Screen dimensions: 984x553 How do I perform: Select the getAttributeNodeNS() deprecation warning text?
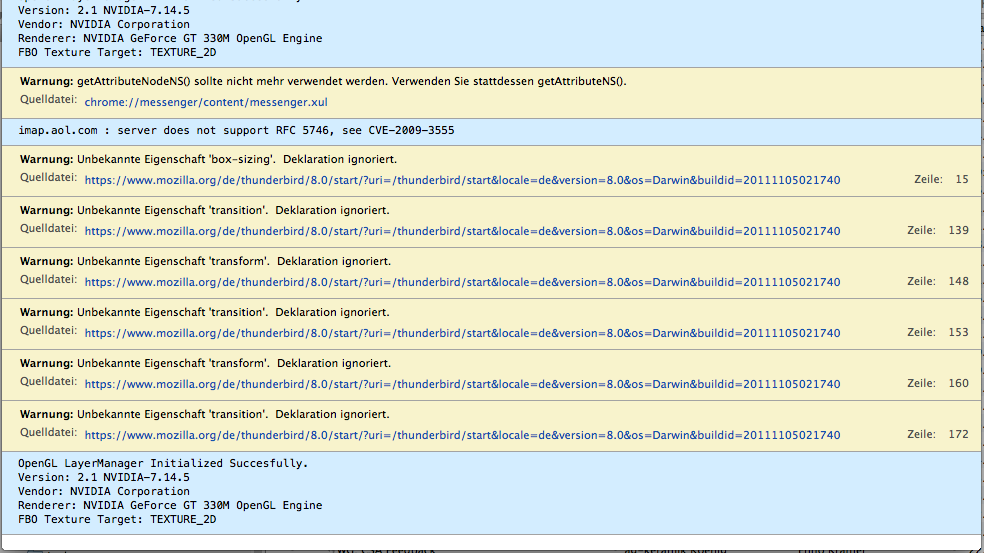pos(323,81)
